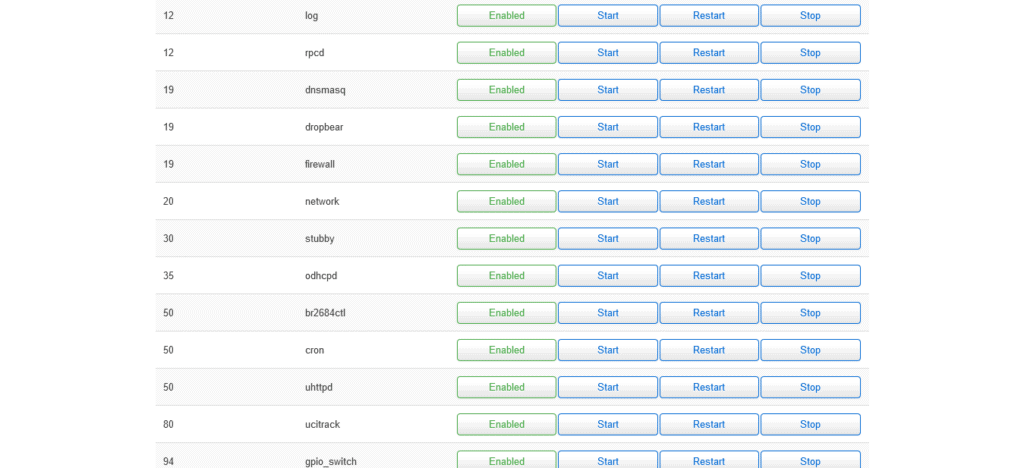This screenshot has height=468, width=1024.
Task: Start the network service
Action: (x=607, y=202)
